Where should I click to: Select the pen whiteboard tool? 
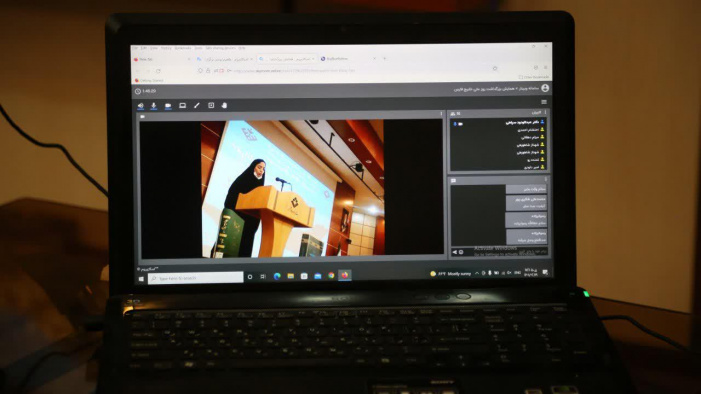click(x=197, y=106)
